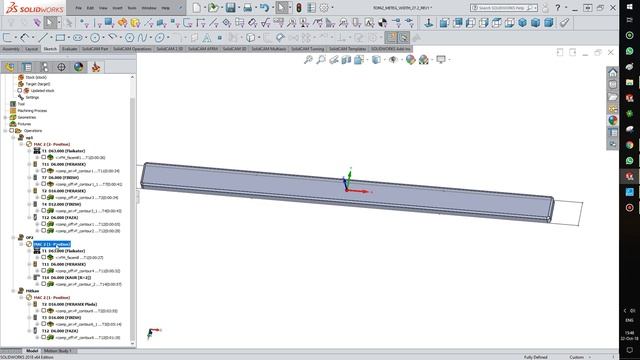
Task: Tick checkbox of operation under T1 Ø63.000 in op1
Action: [44, 157]
